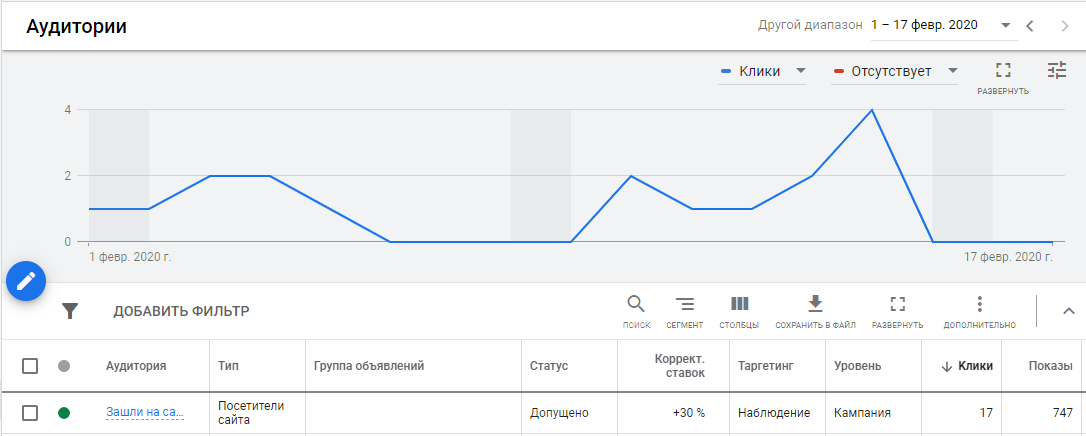
Task: Check the select-all header checkbox
Action: pyautogui.click(x=30, y=366)
